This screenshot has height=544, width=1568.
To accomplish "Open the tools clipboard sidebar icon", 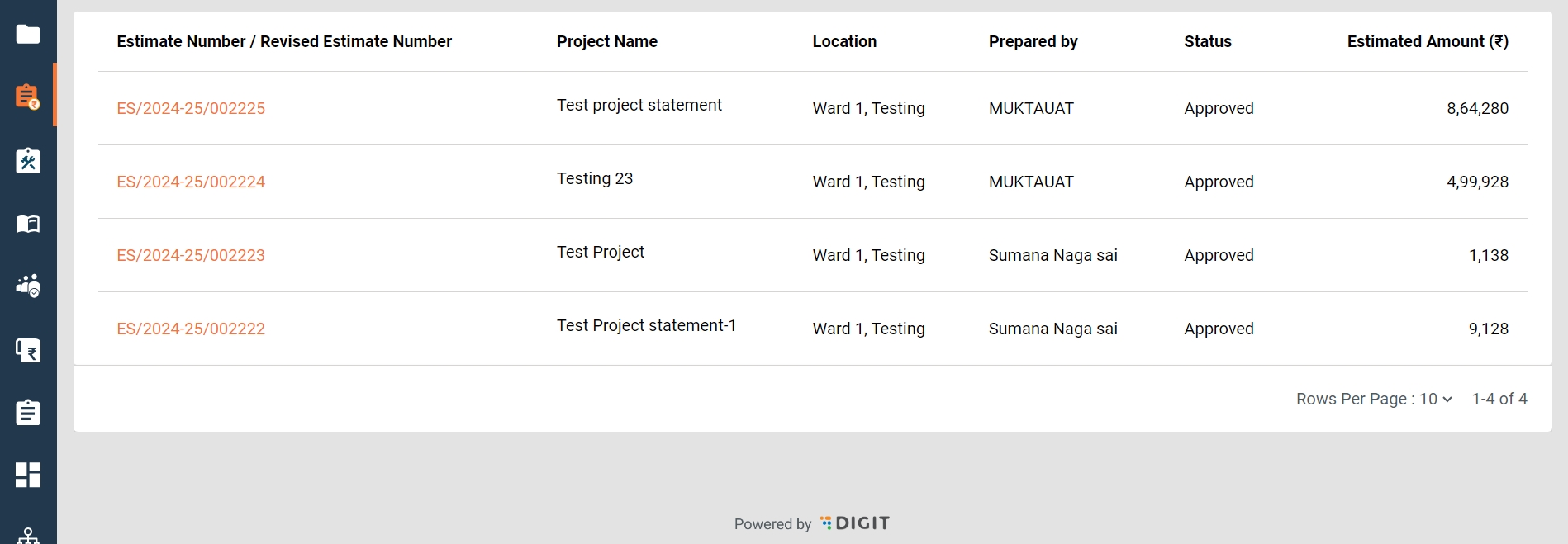I will click(28, 160).
